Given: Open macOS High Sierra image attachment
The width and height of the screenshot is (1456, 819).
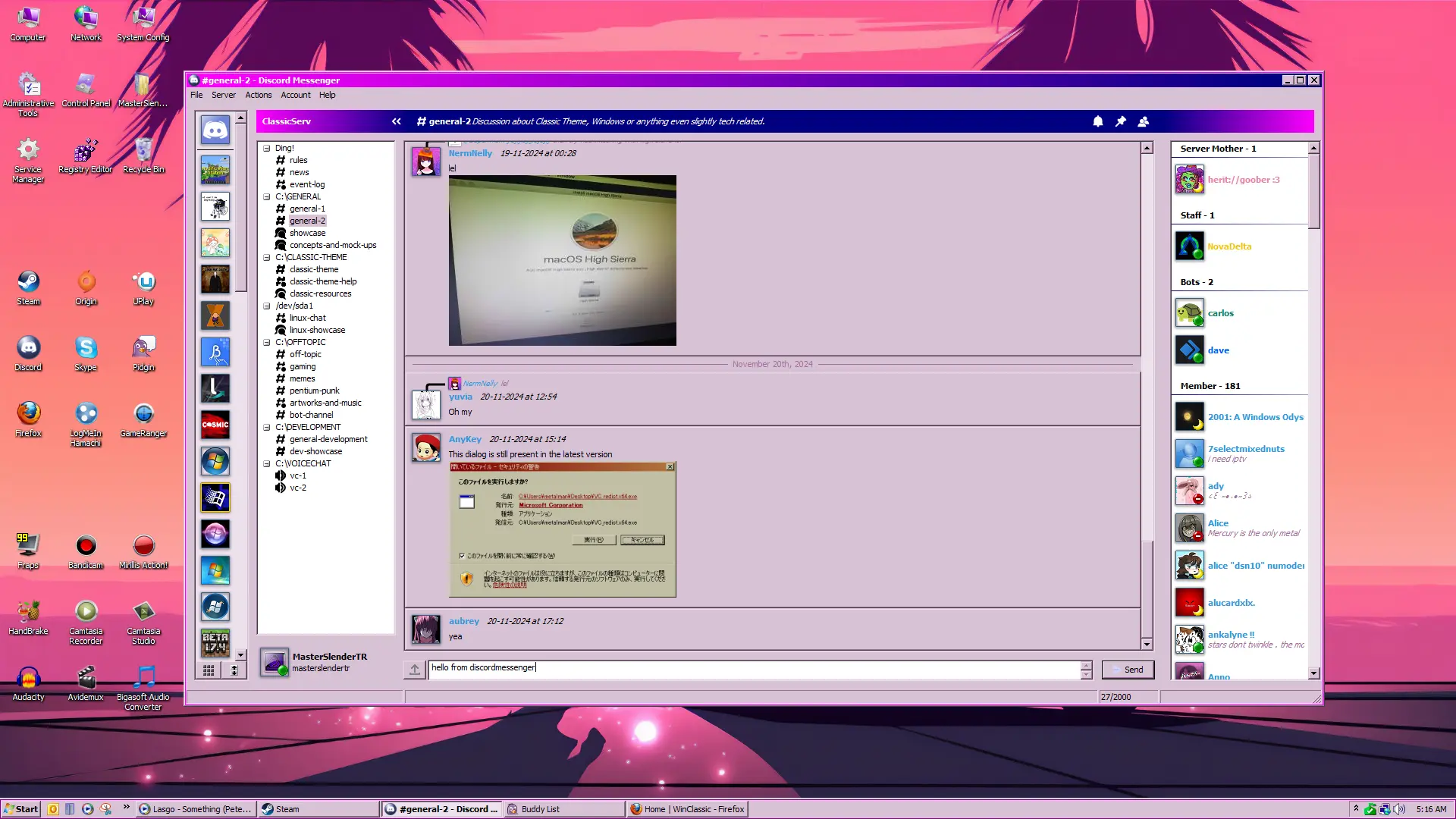Looking at the screenshot, I should pyautogui.click(x=562, y=261).
